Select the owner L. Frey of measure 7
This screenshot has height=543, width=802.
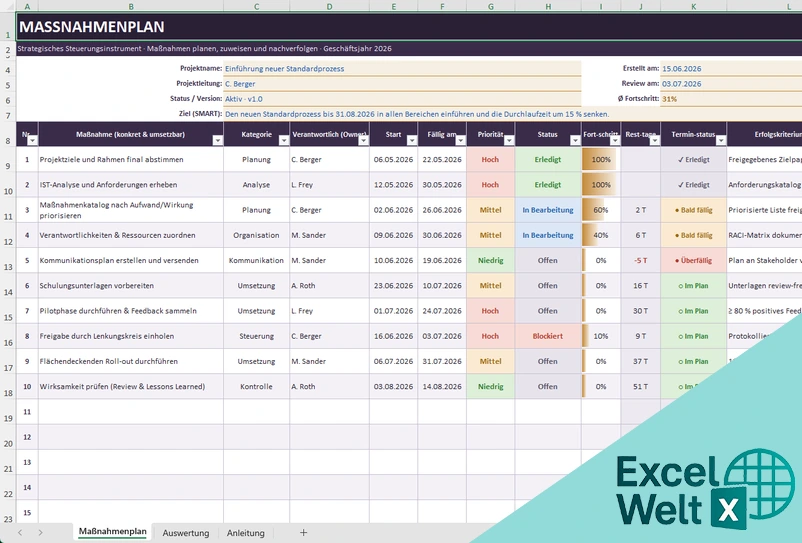(329, 311)
